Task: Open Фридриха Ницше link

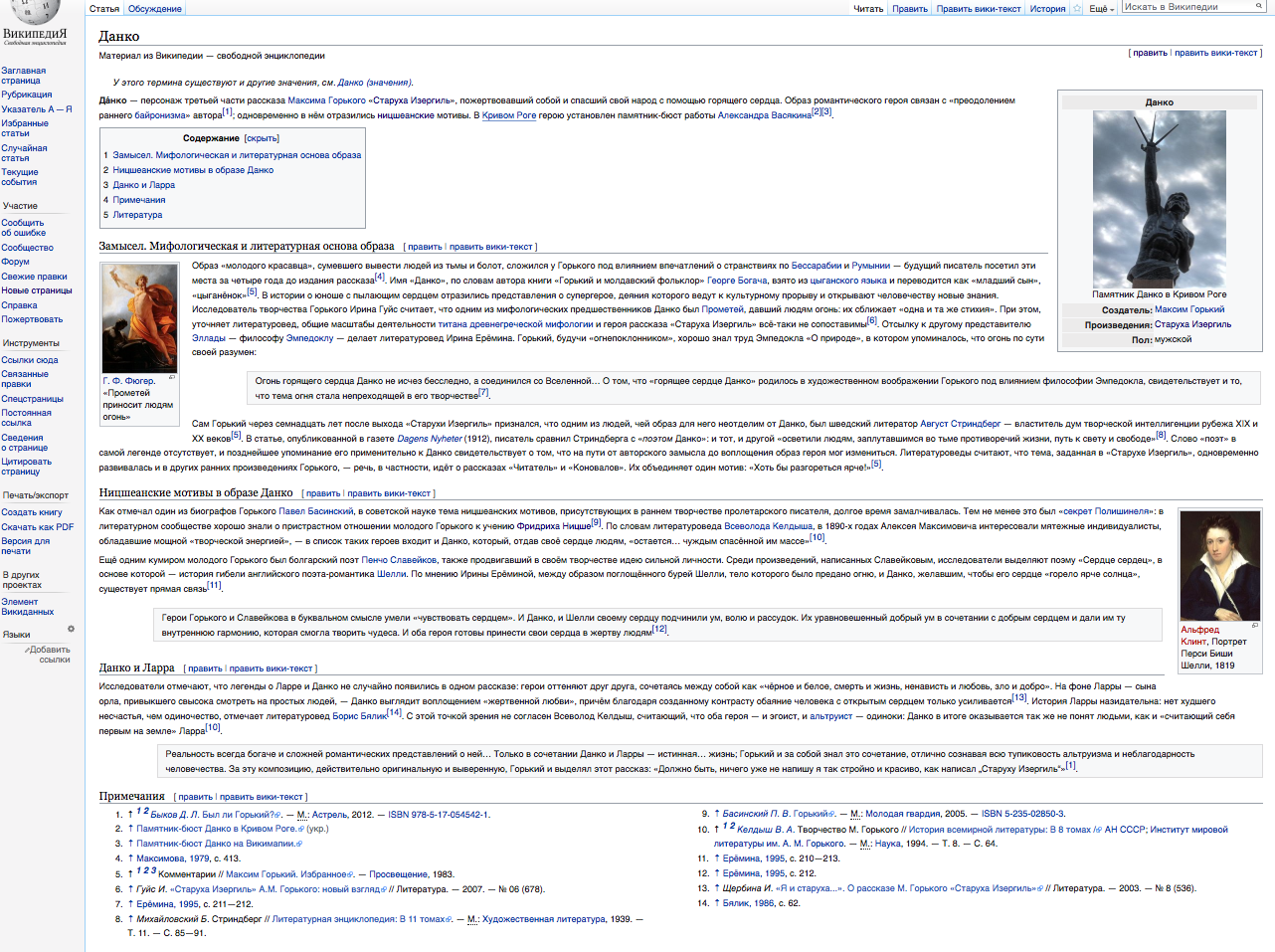Action: tap(554, 526)
